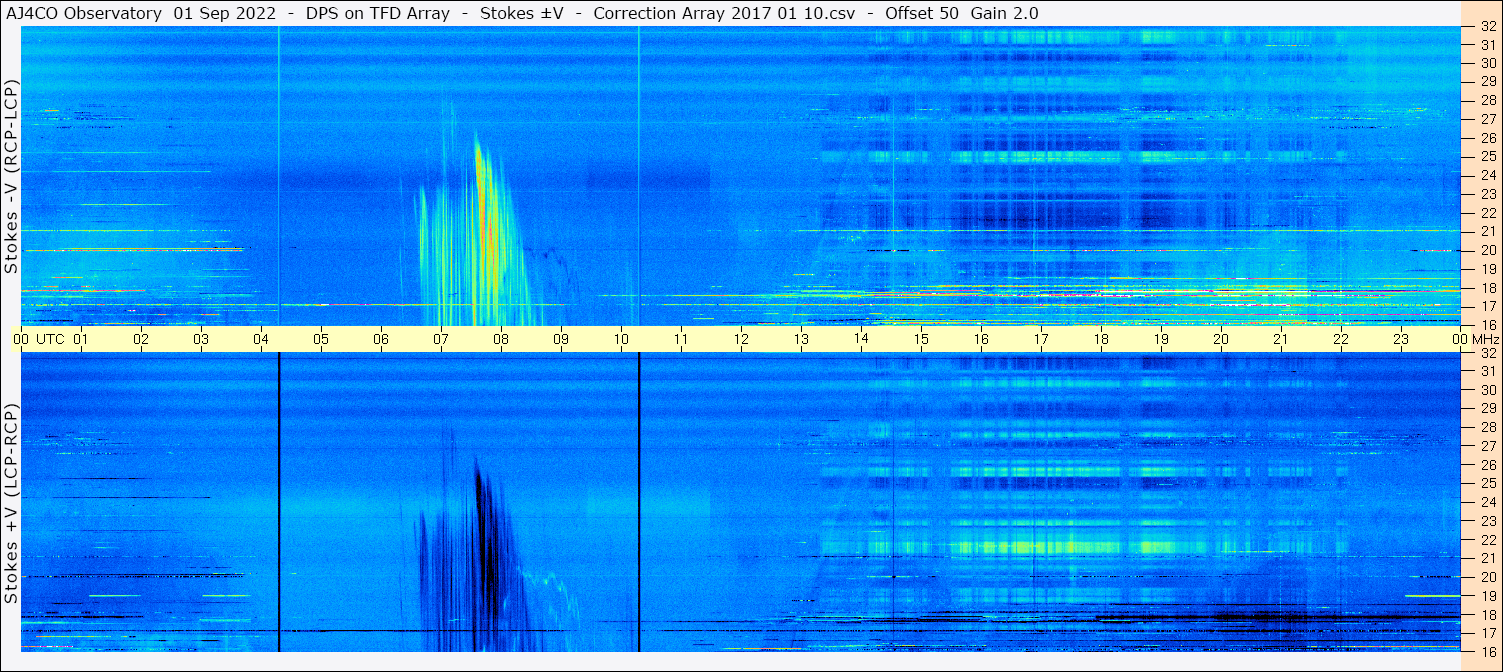Select the 18 hour tick on time axis

tap(1101, 339)
